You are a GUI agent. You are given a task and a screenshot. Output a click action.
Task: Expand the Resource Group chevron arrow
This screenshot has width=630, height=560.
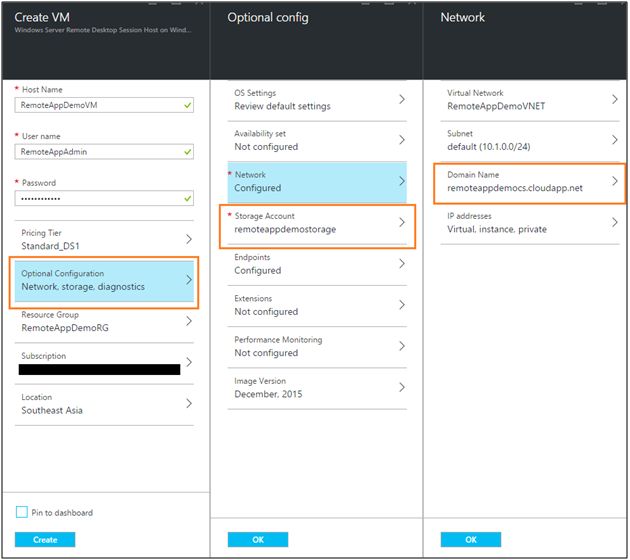[188, 321]
